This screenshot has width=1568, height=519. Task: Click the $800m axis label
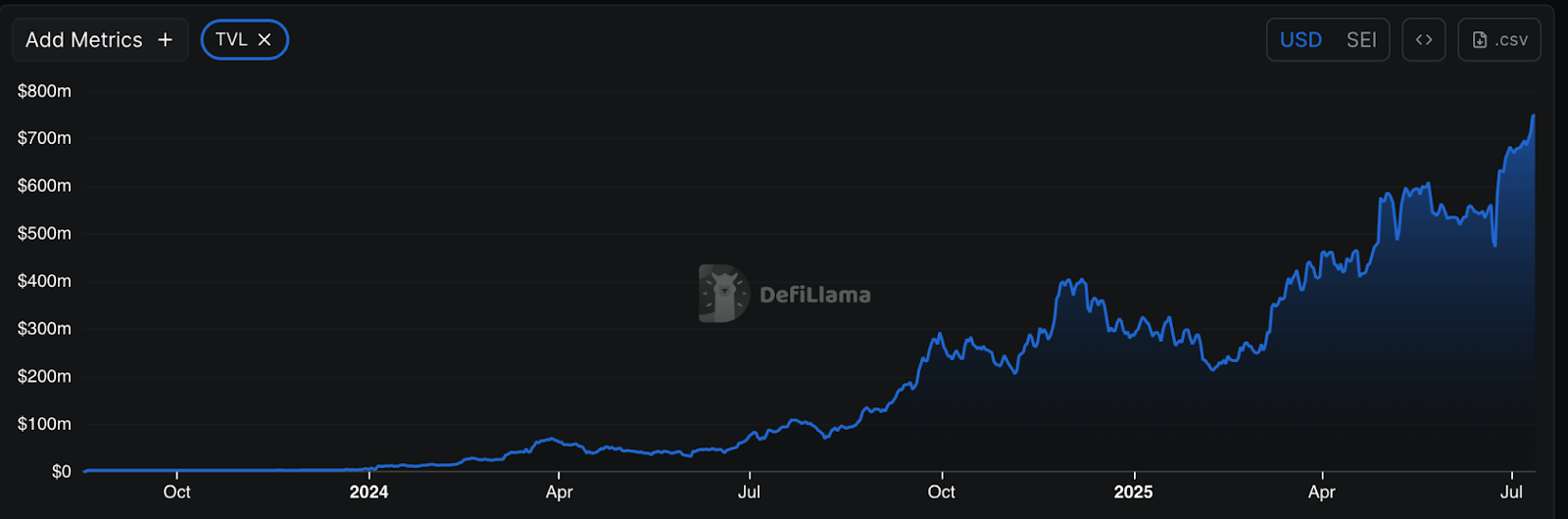click(44, 91)
